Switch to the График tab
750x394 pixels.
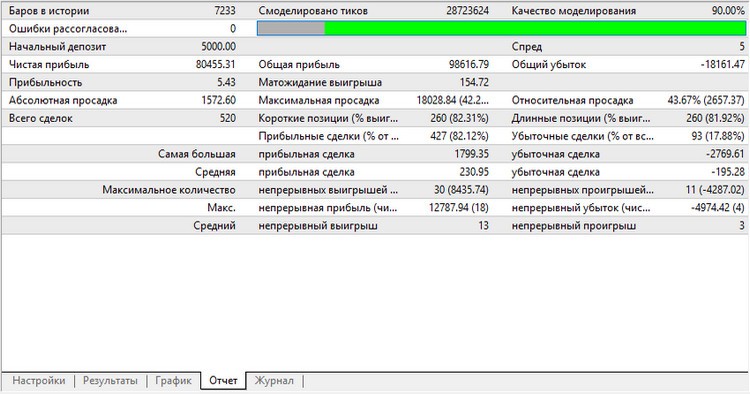click(x=173, y=381)
